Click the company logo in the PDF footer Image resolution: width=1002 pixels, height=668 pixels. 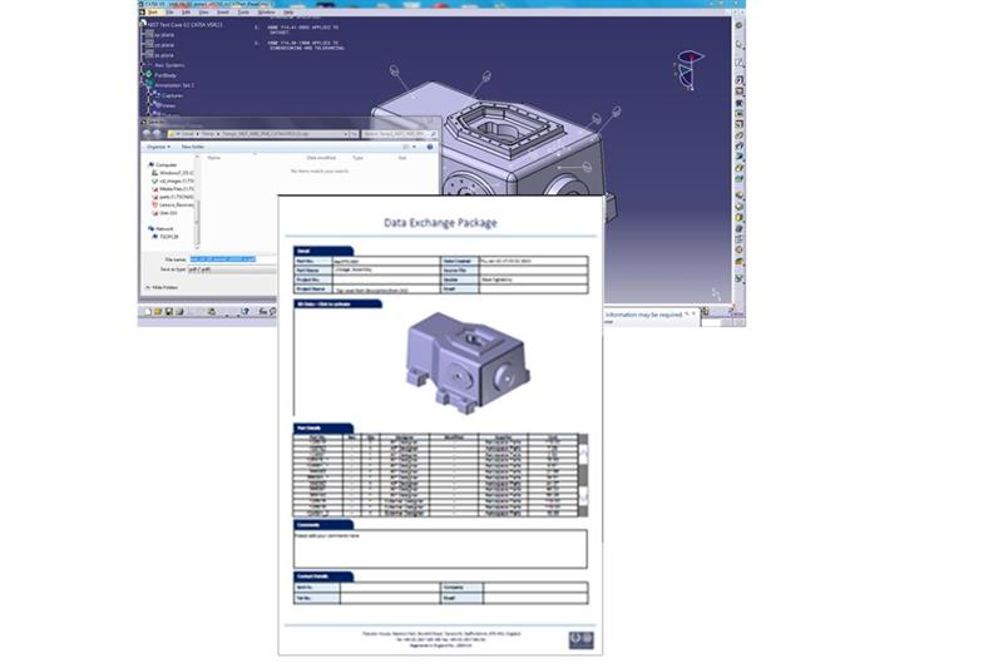(x=581, y=640)
